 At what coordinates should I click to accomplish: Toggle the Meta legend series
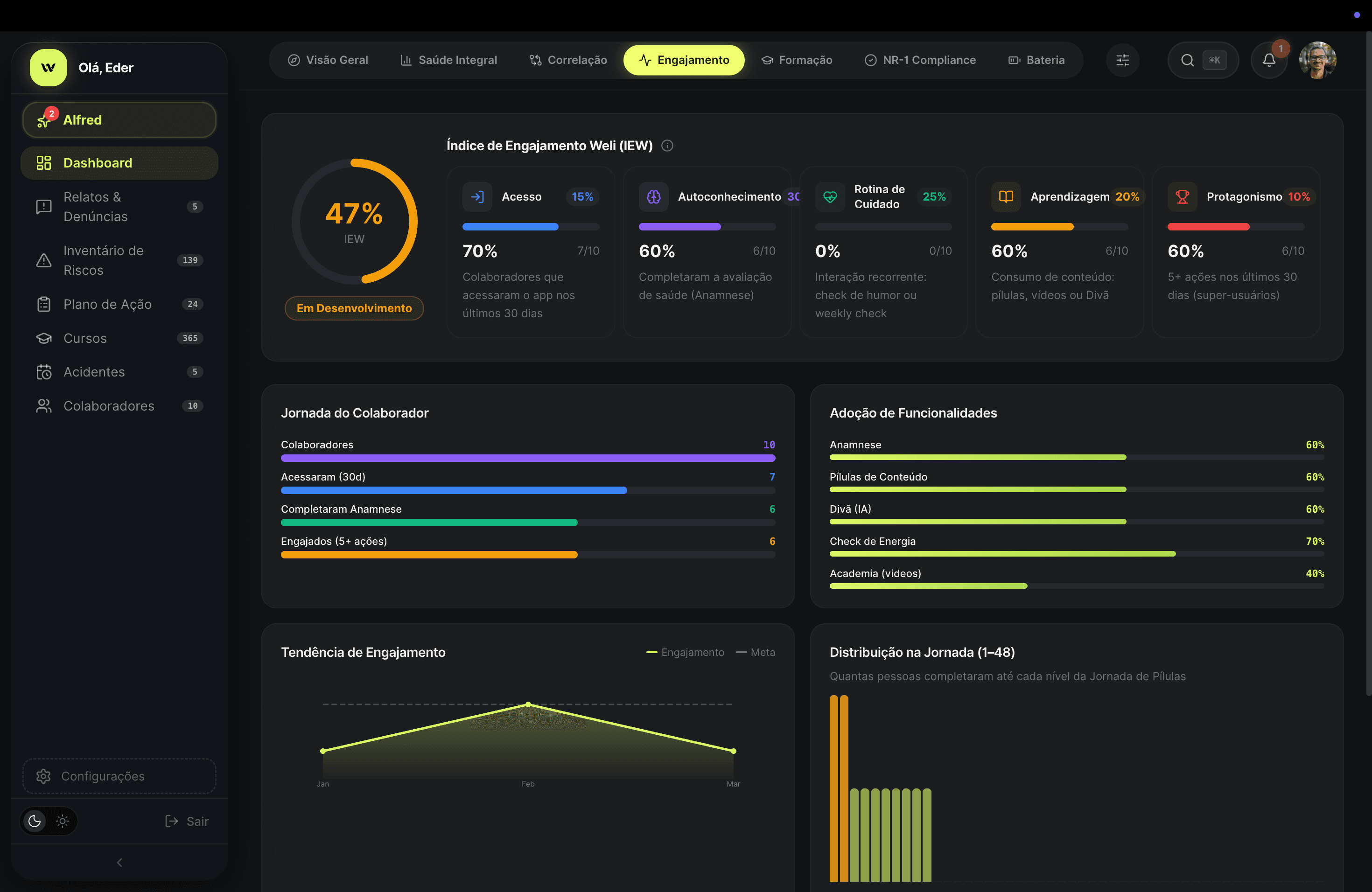[x=755, y=652]
